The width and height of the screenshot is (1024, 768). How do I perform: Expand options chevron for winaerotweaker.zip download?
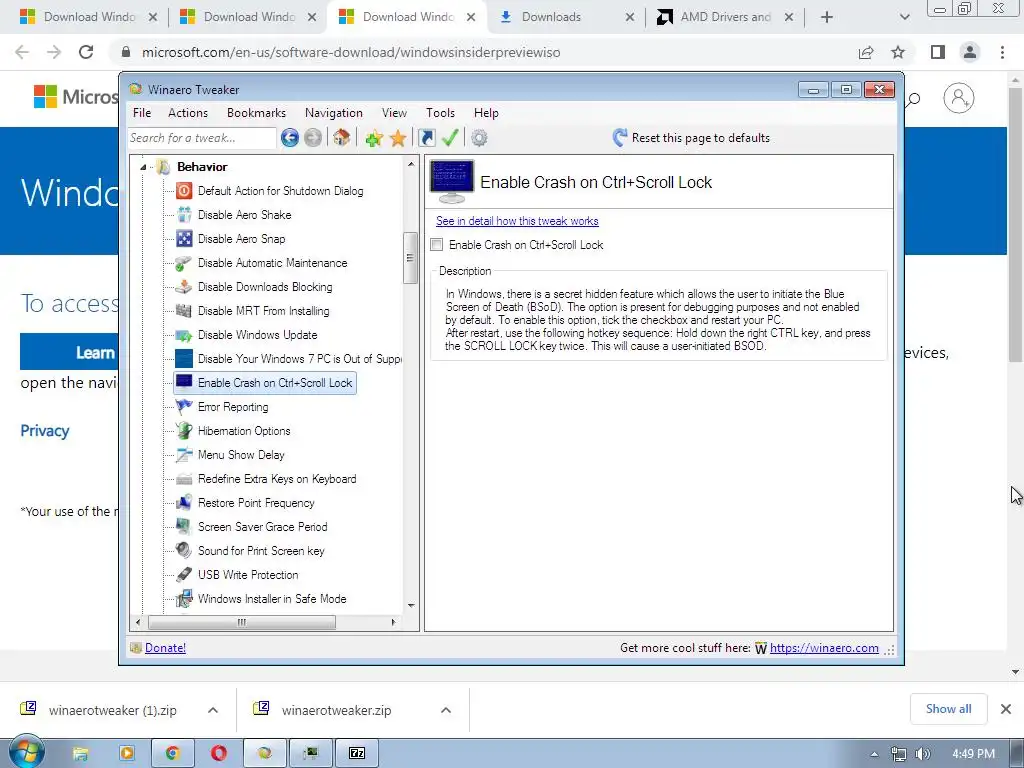pyautogui.click(x=446, y=710)
